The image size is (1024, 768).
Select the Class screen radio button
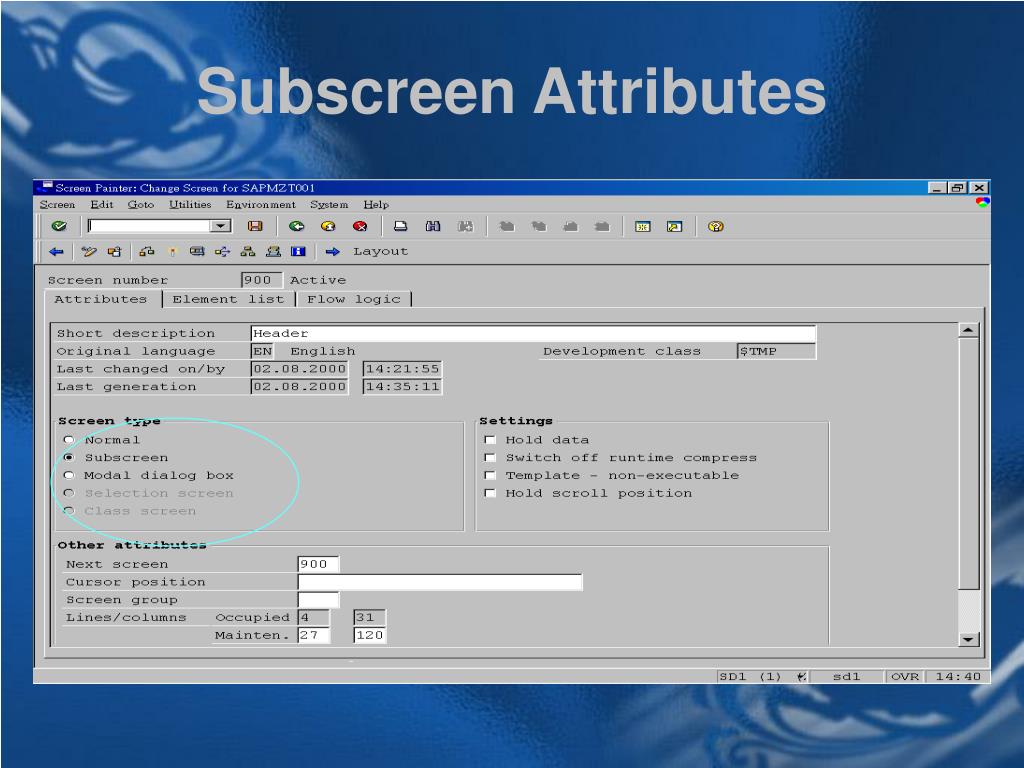click(x=69, y=511)
